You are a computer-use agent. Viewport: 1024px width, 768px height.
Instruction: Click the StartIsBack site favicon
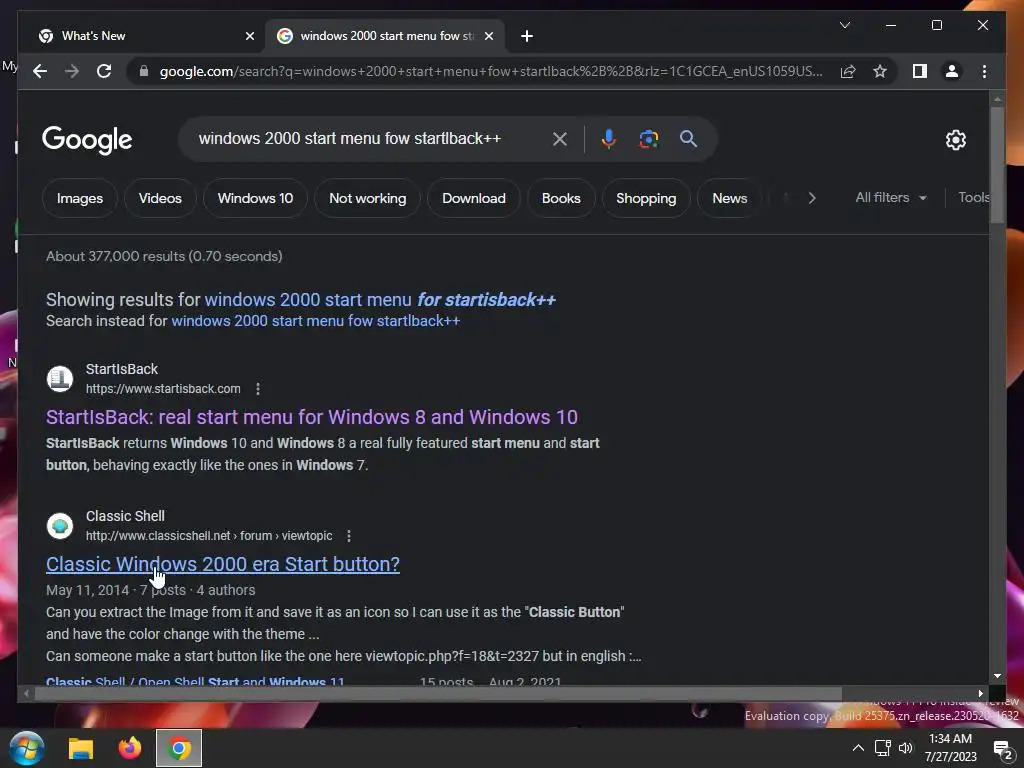[x=60, y=379]
